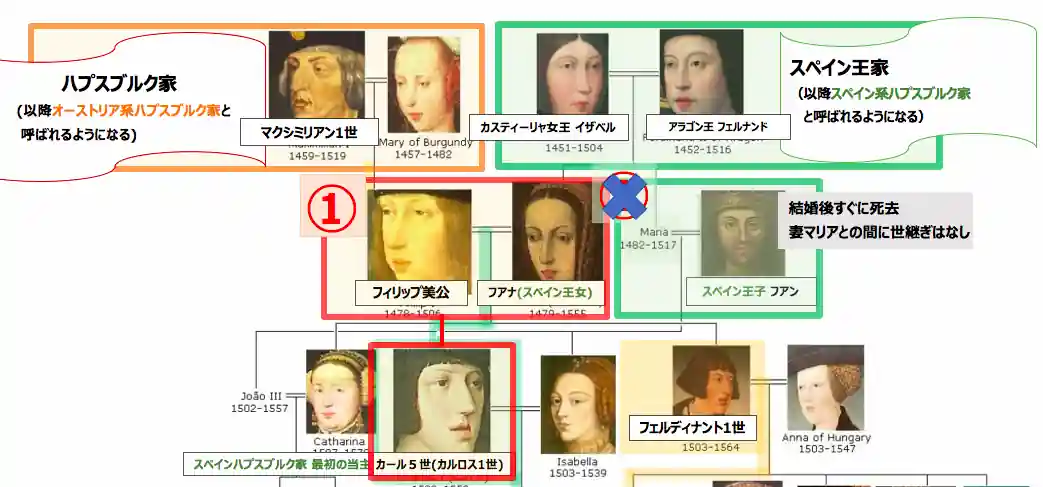Click the João III 1502-1557 entry
The width and height of the screenshot is (1043, 487).
(x=259, y=402)
